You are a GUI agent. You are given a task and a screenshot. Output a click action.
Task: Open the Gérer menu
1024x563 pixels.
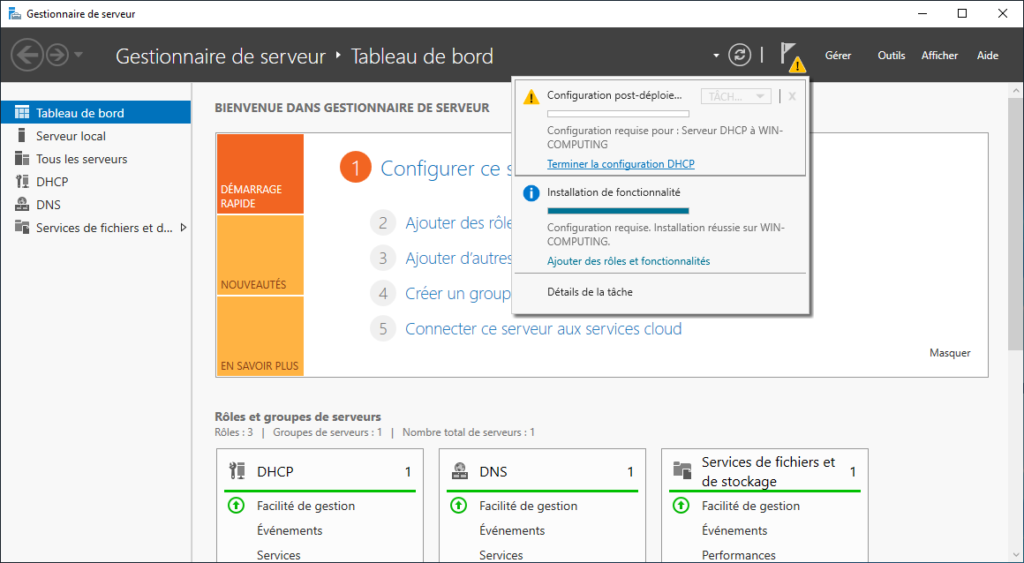tap(838, 56)
